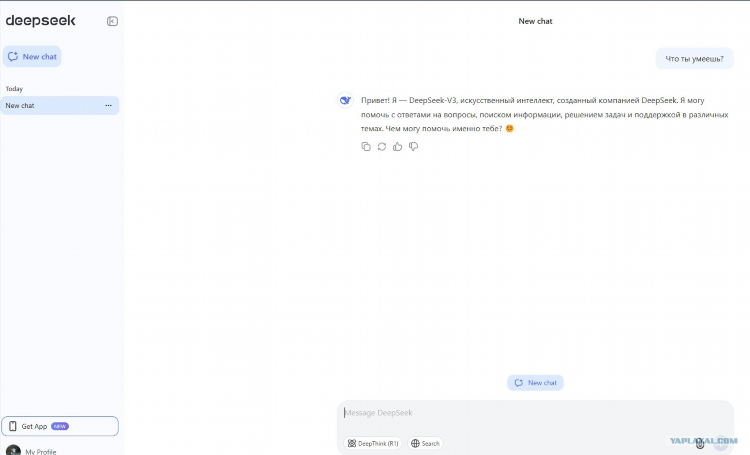Attach a file with the paperclip icon
750x455 pixels.
click(700, 444)
